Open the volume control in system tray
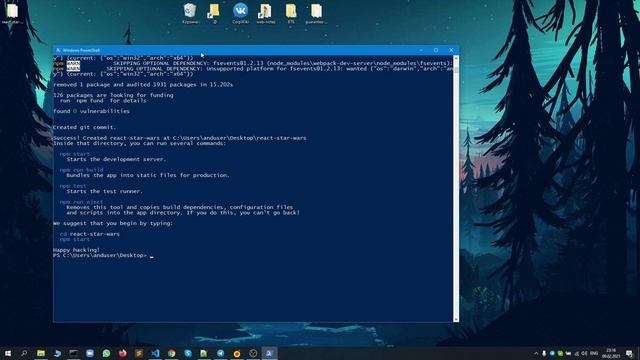This screenshot has height=360, width=640. [584, 353]
